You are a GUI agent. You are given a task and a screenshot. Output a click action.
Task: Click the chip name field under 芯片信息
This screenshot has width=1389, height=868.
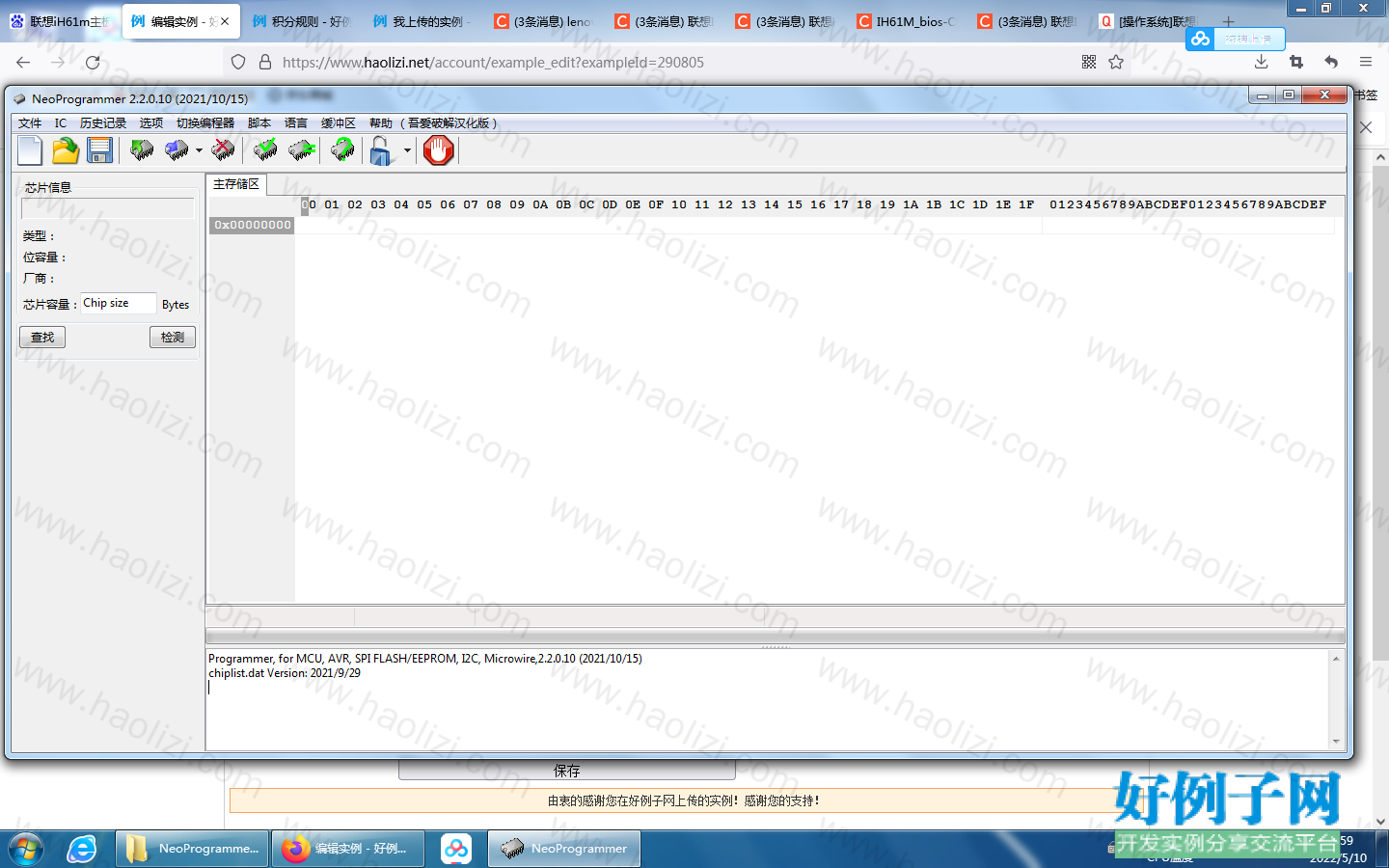(x=108, y=208)
